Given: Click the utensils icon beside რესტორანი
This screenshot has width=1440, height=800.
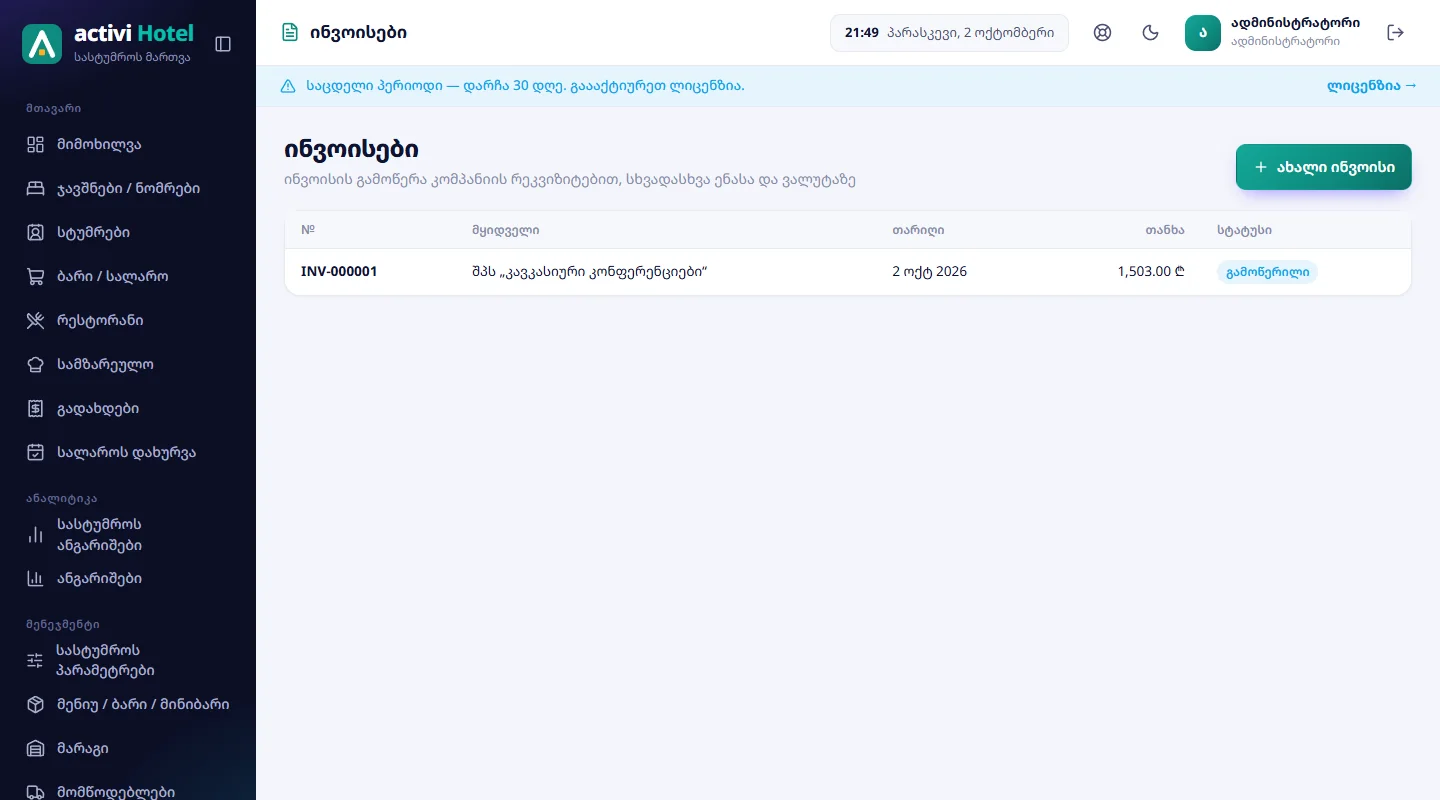Looking at the screenshot, I should [36, 320].
